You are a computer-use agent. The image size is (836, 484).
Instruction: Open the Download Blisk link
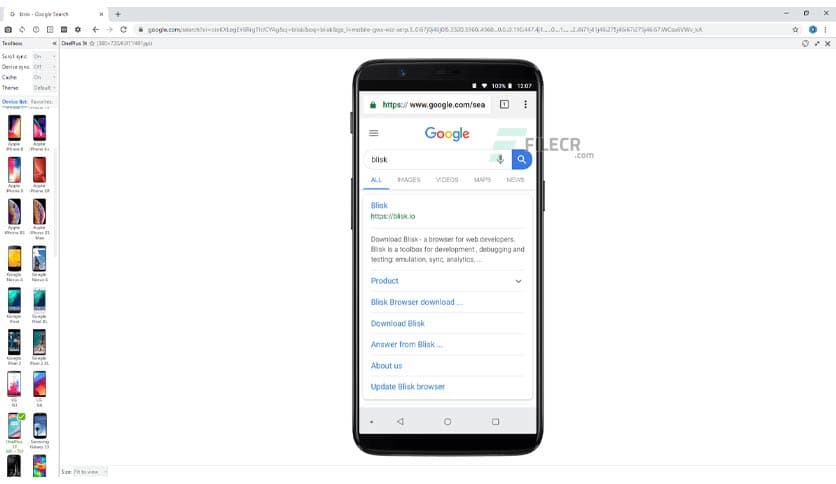(x=398, y=324)
